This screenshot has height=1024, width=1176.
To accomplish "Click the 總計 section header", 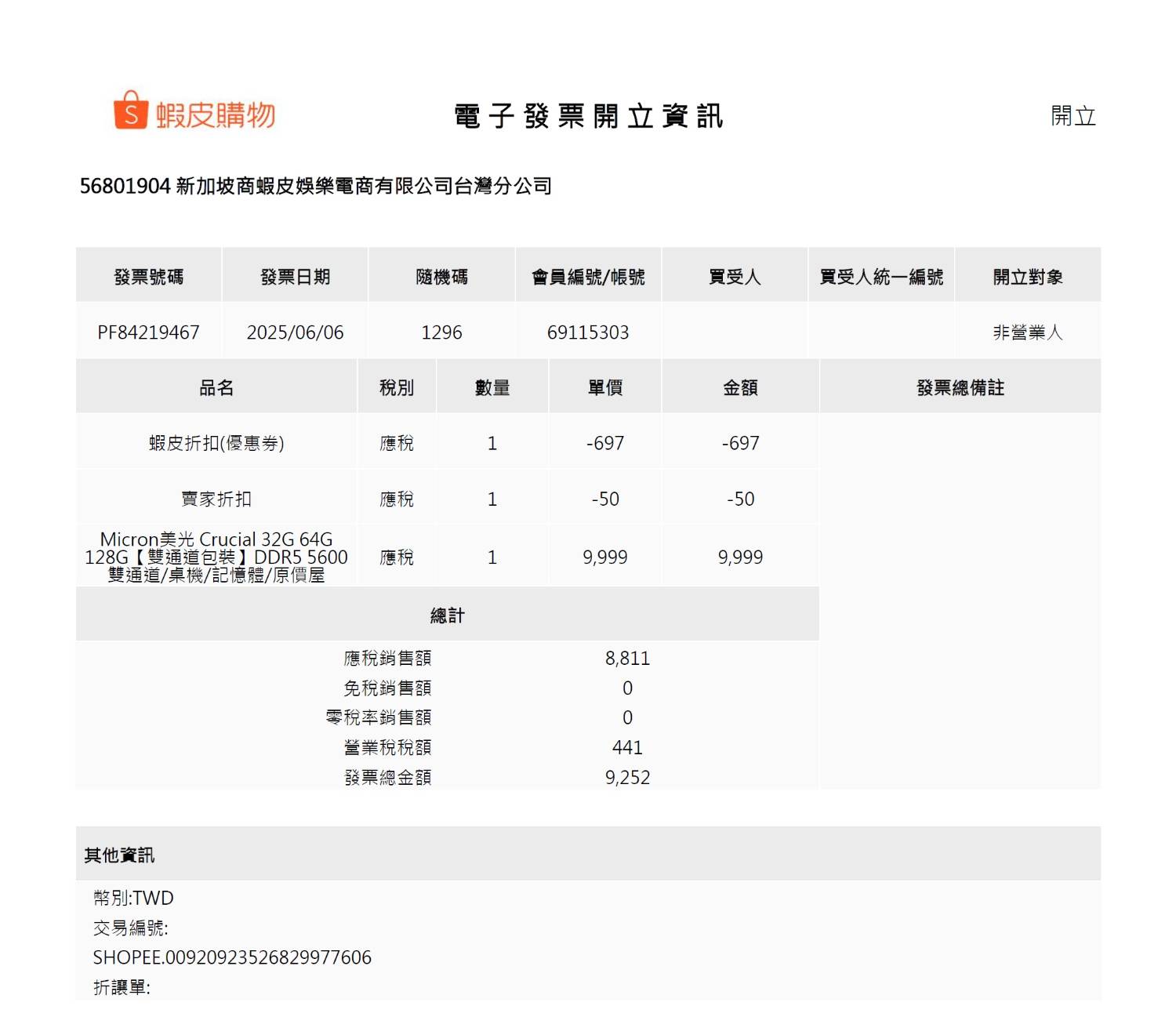I will [448, 615].
